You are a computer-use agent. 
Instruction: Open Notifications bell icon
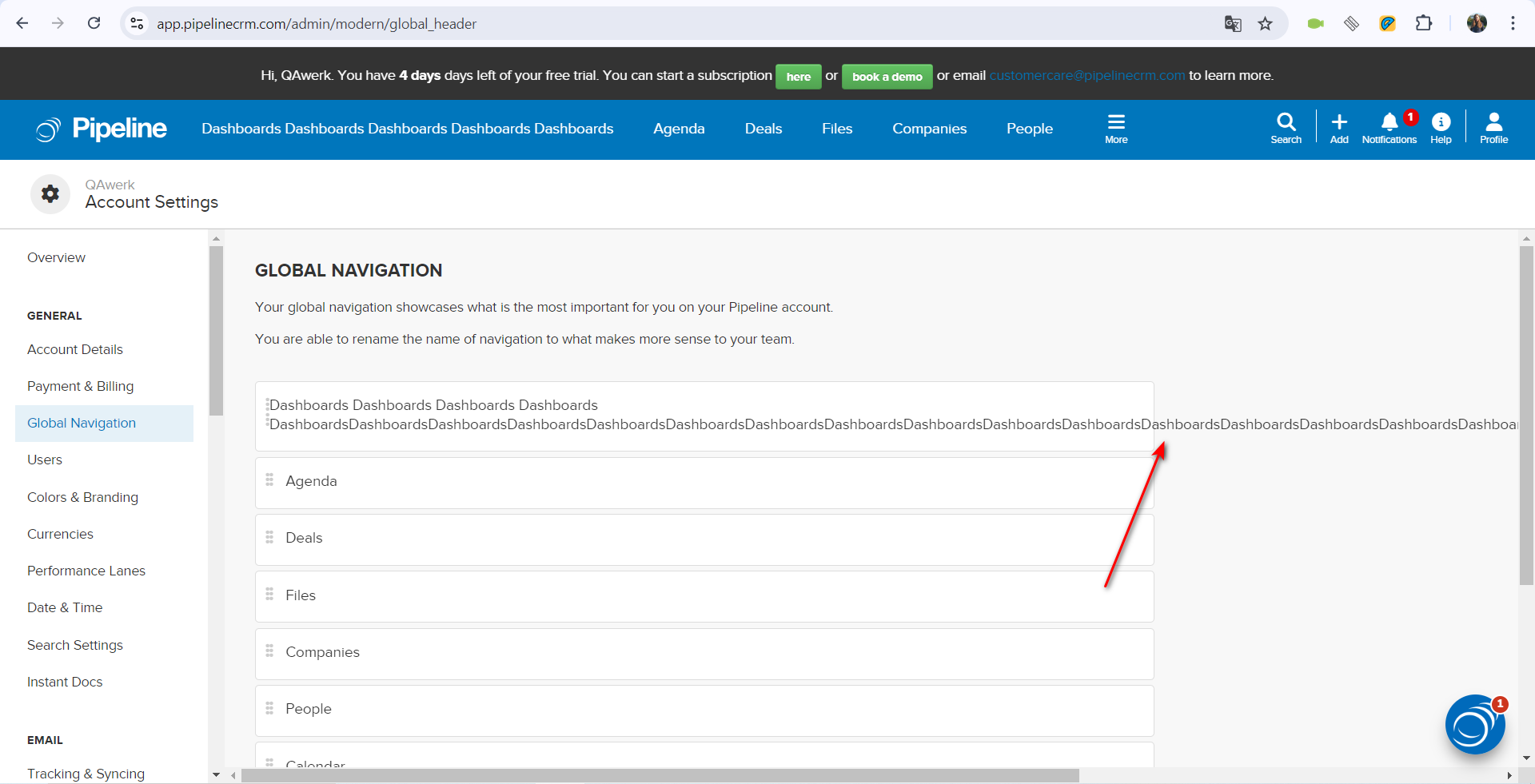[x=1389, y=128]
